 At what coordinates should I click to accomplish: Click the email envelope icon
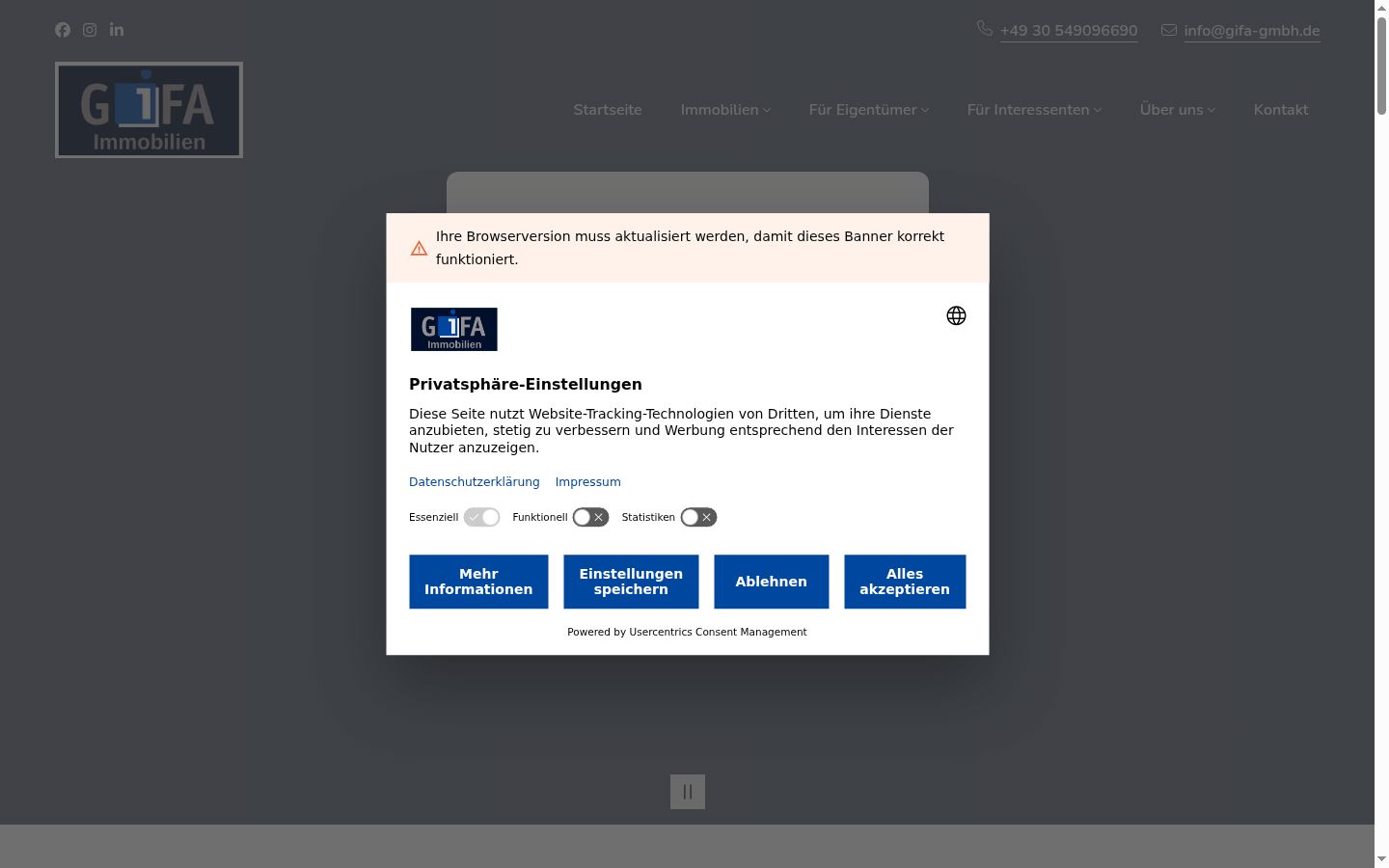[x=1169, y=30]
